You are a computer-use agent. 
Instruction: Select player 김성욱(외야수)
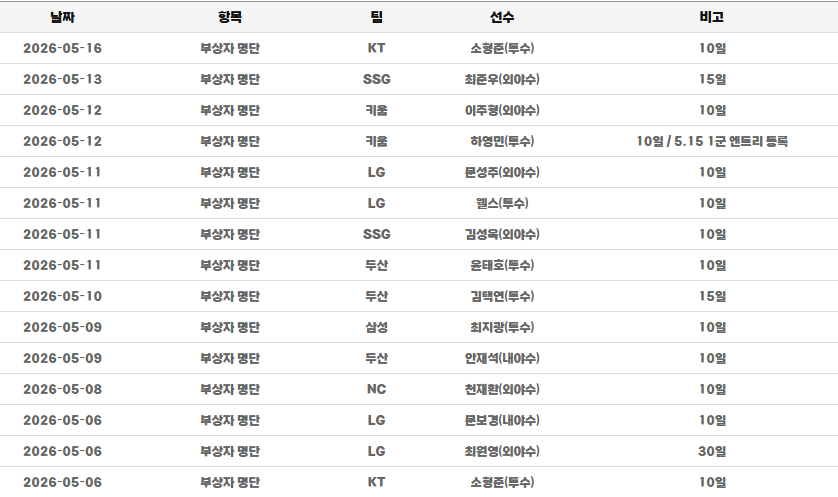coord(502,234)
